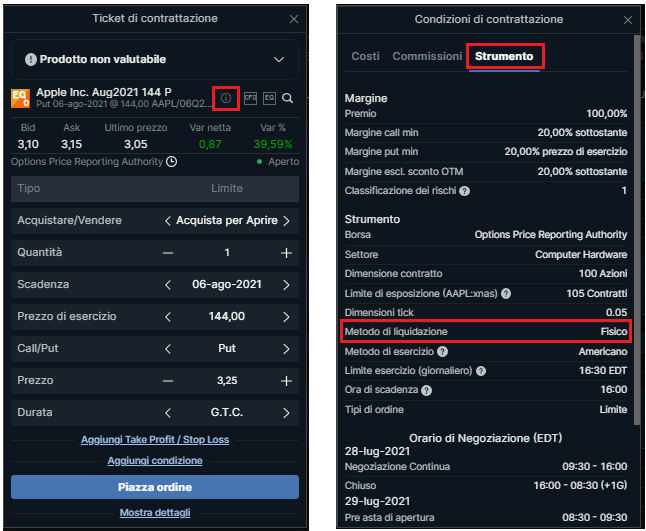Click the Acquista per Aprire value
646x531 pixels.
pos(227,220)
